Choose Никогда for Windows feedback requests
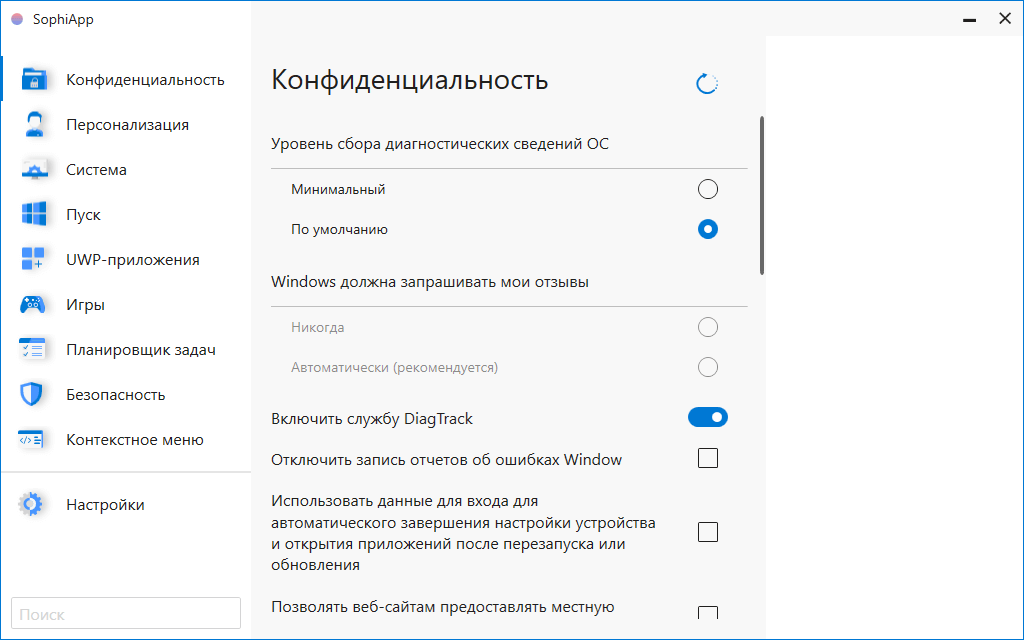The height and width of the screenshot is (640, 1024). coord(708,326)
